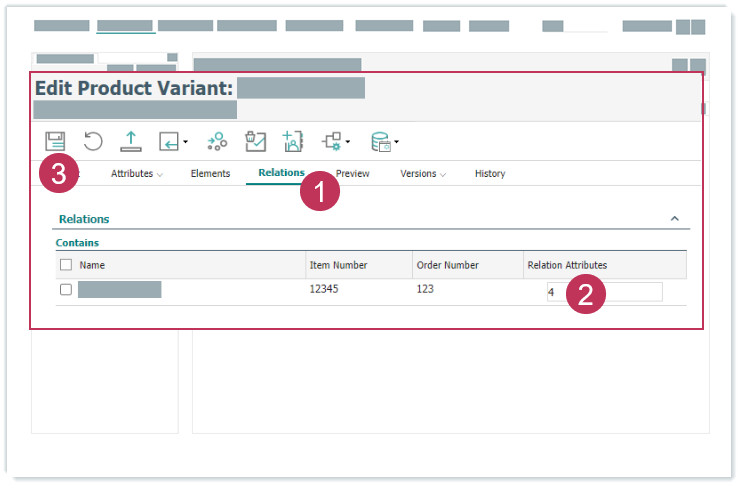Viewport: 741px width, 487px height.
Task: Expand the Attributes tab dropdown
Action: pos(137,174)
